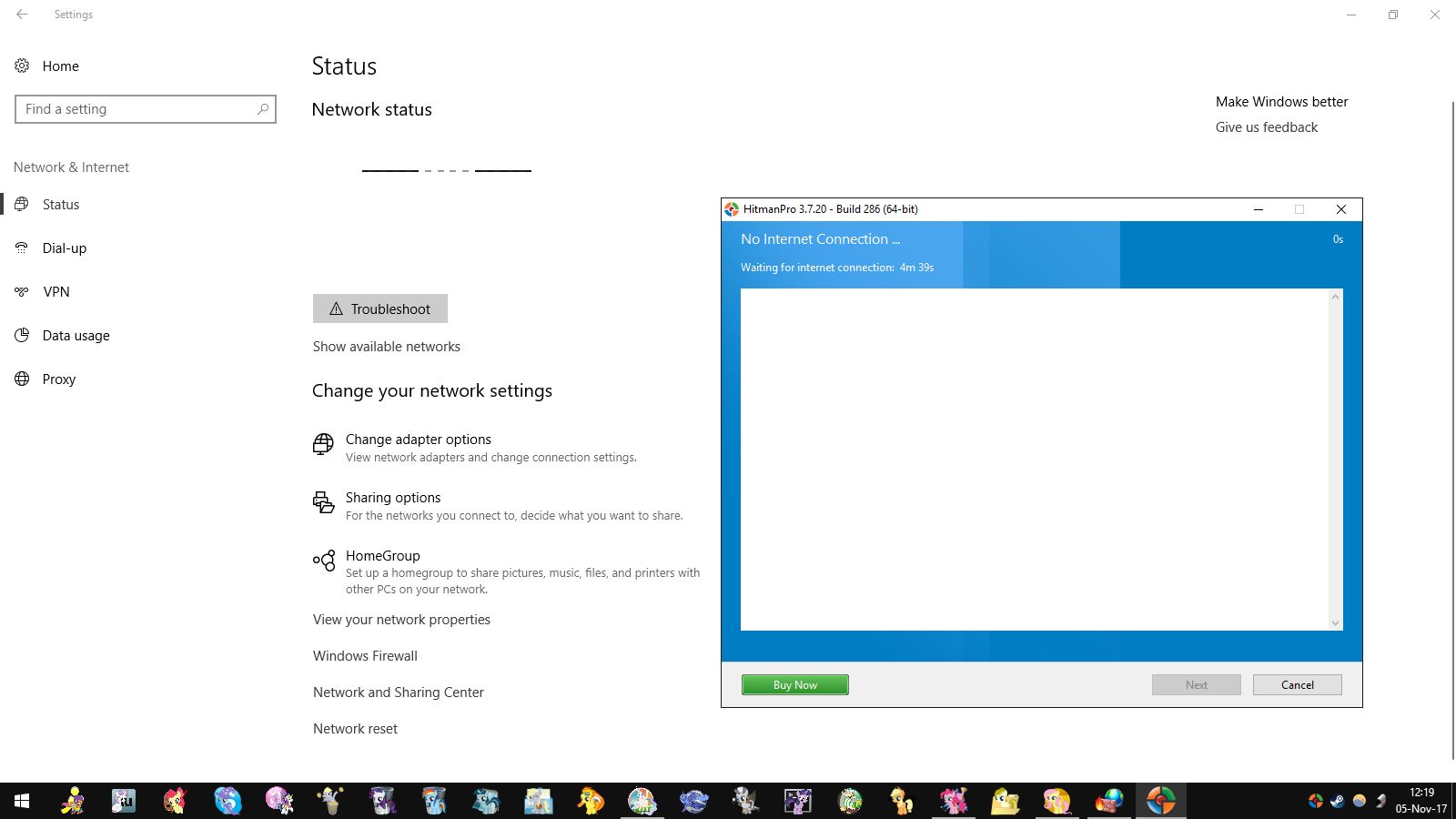1456x819 pixels.
Task: Open Network and Sharing Center
Action: (399, 693)
